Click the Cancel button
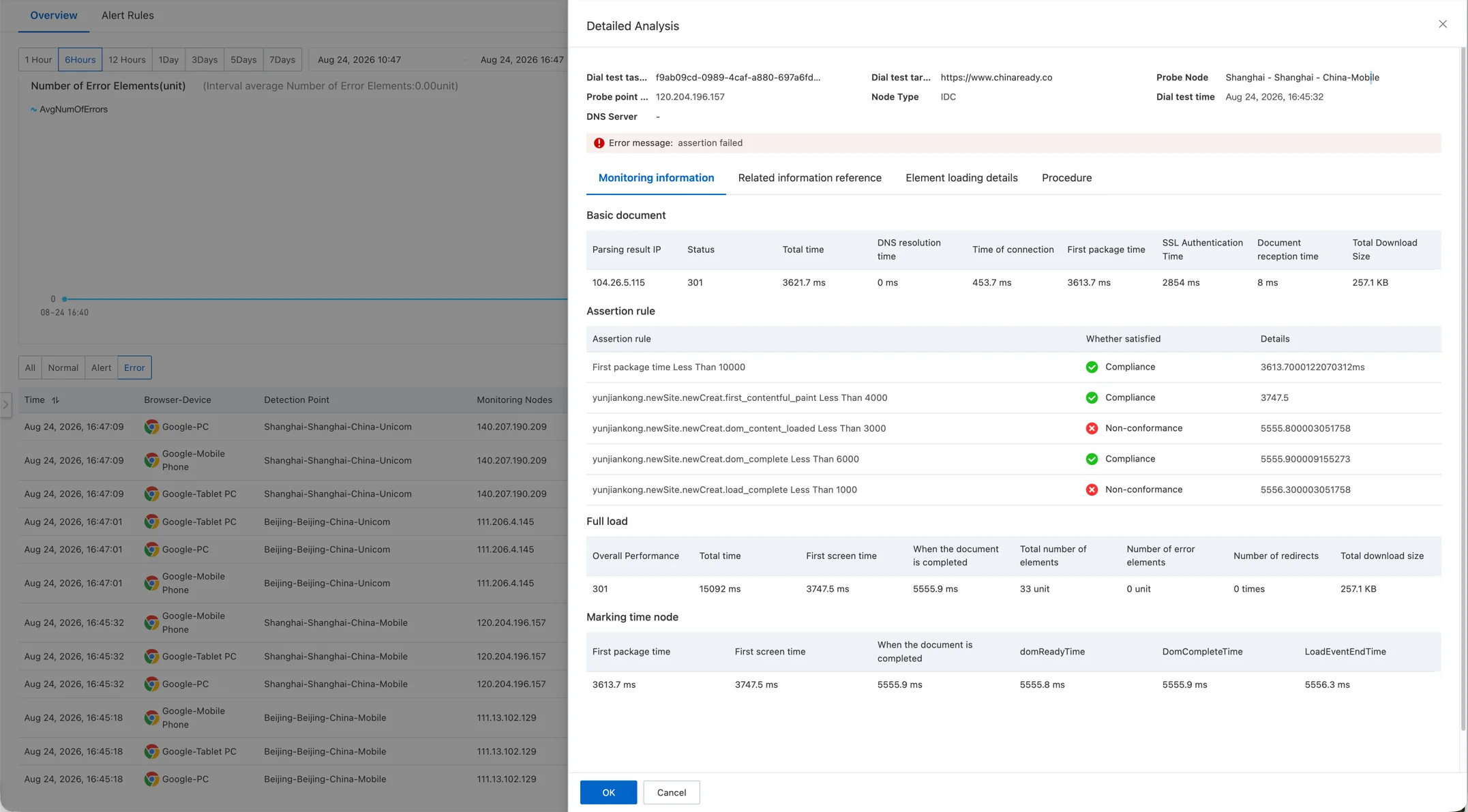This screenshot has height=812, width=1468. (x=671, y=792)
